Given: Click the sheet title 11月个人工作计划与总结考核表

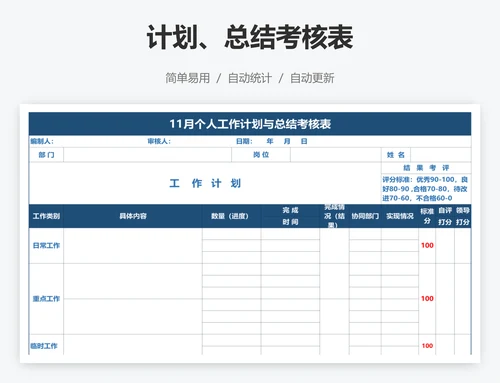Looking at the screenshot, I should [250, 124].
